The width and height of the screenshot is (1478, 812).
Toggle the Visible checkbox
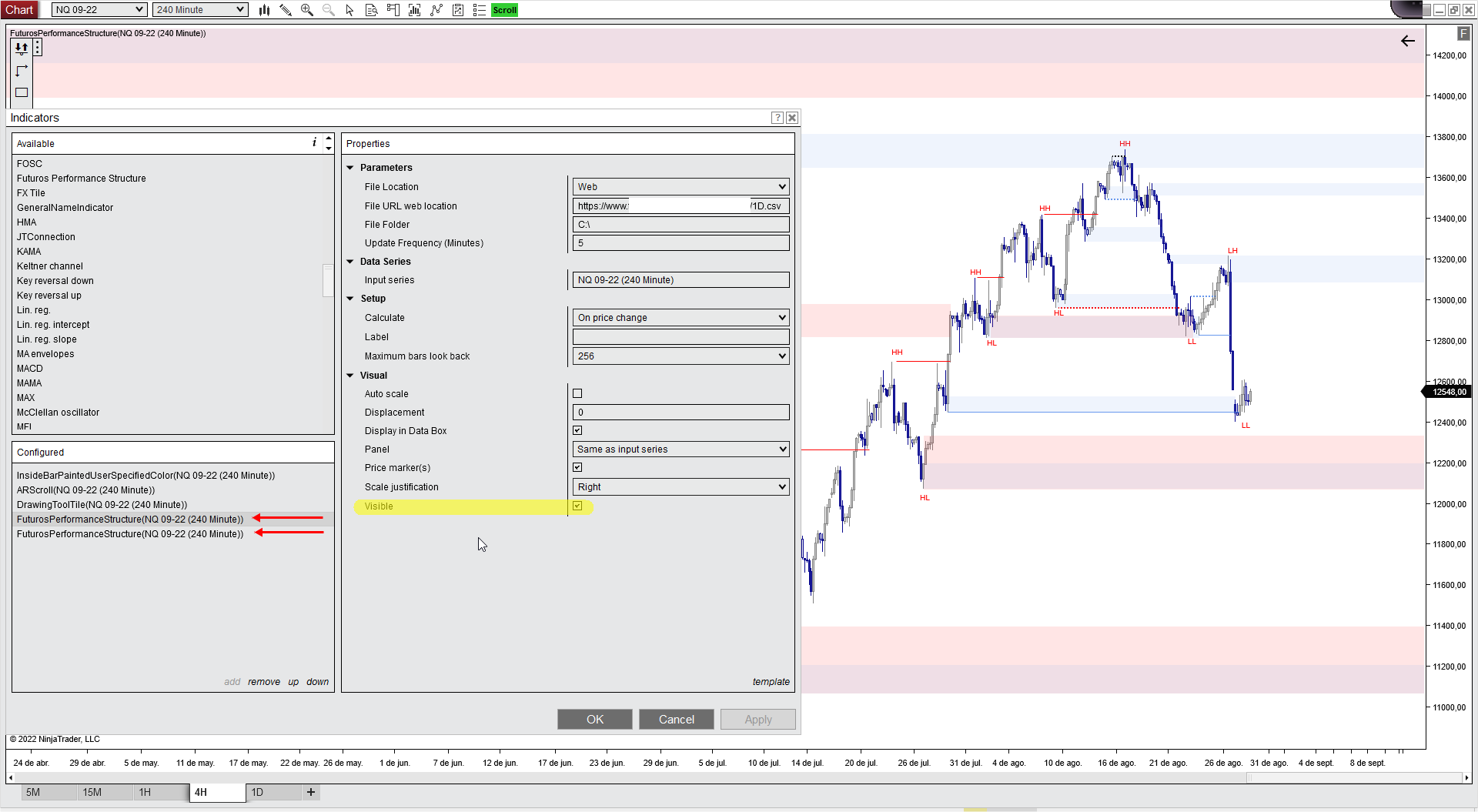click(x=577, y=506)
